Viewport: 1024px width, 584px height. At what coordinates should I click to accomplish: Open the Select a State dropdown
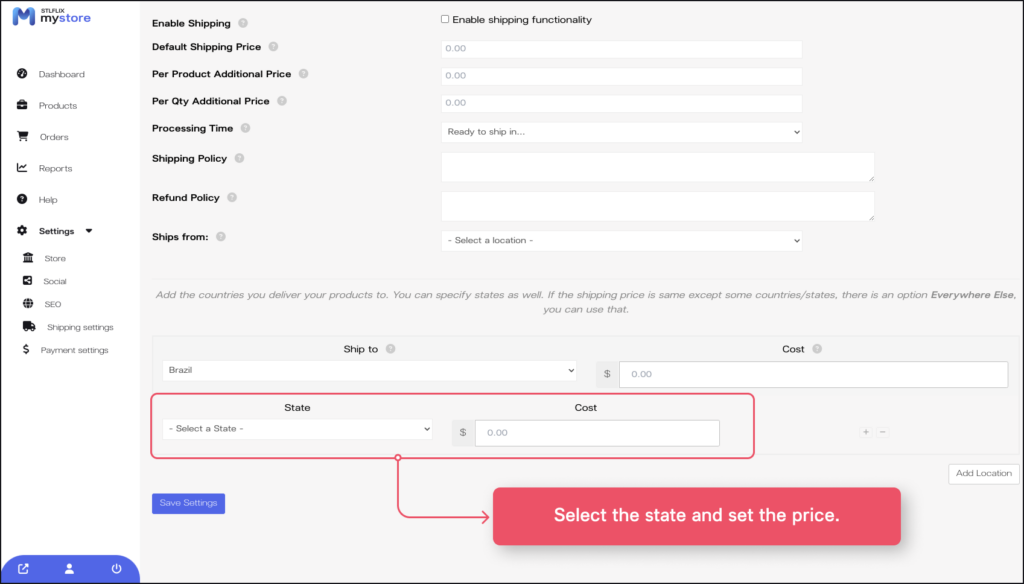coord(297,429)
